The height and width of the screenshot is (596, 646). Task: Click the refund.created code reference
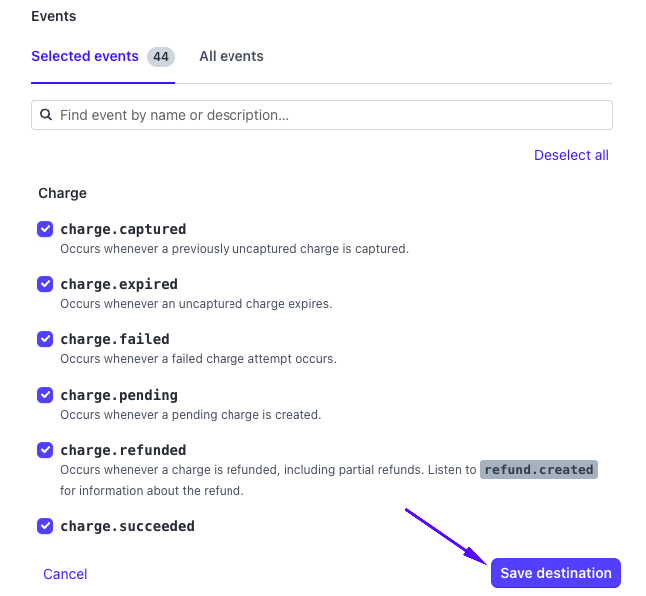539,470
